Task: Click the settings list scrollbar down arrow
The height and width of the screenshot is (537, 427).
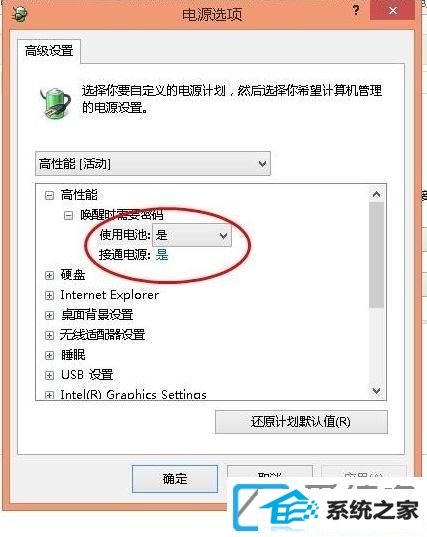Action: (x=376, y=391)
